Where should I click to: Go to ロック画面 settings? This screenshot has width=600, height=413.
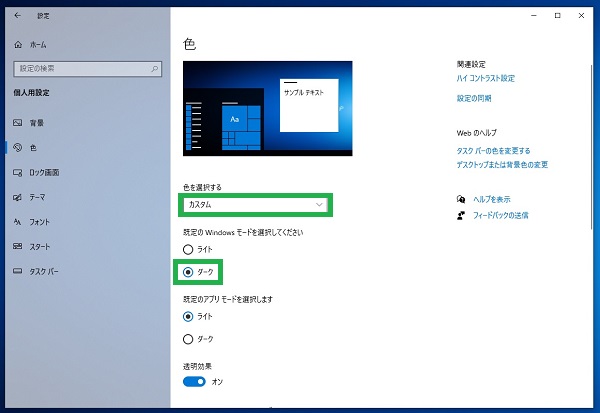click(44, 173)
